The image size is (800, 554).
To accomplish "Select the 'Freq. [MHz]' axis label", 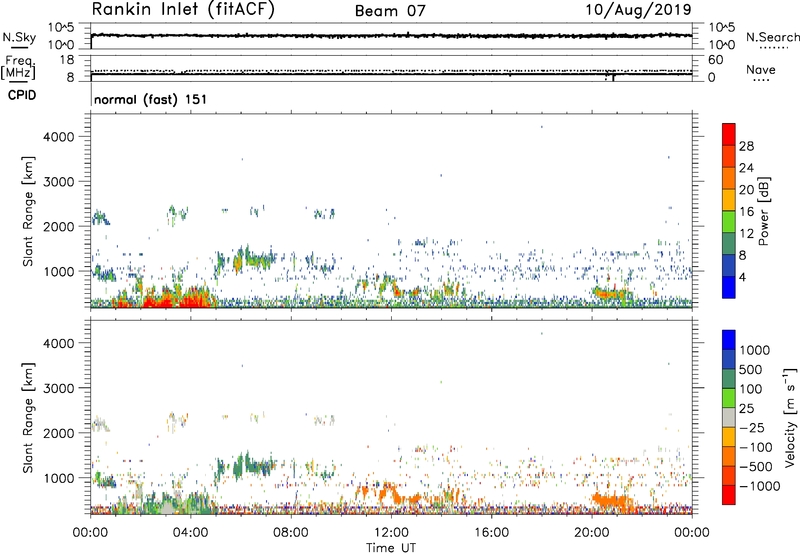I will click(x=18, y=67).
